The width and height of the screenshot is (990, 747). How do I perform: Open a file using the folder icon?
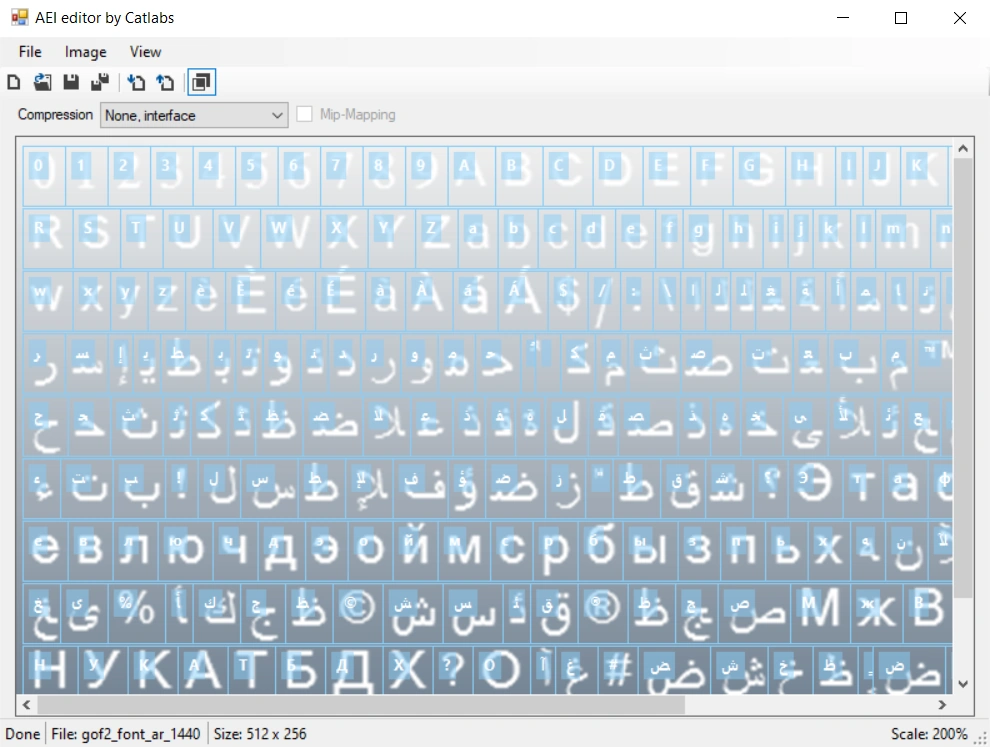click(x=42, y=82)
